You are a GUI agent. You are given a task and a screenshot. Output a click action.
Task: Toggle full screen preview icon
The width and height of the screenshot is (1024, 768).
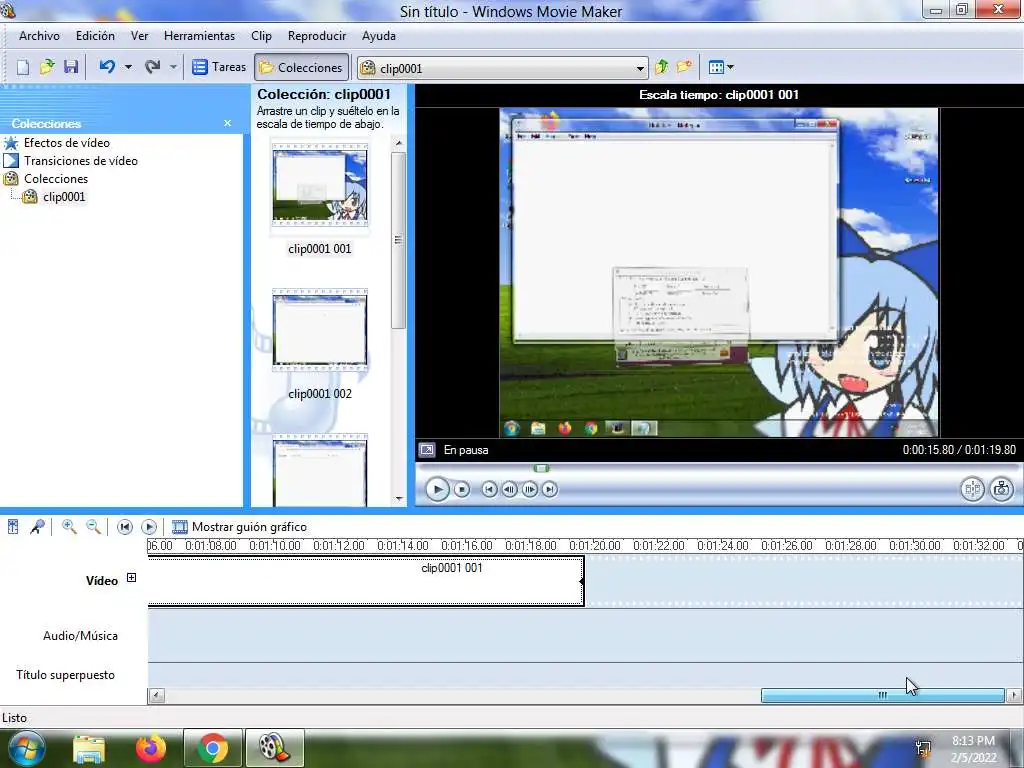[426, 450]
